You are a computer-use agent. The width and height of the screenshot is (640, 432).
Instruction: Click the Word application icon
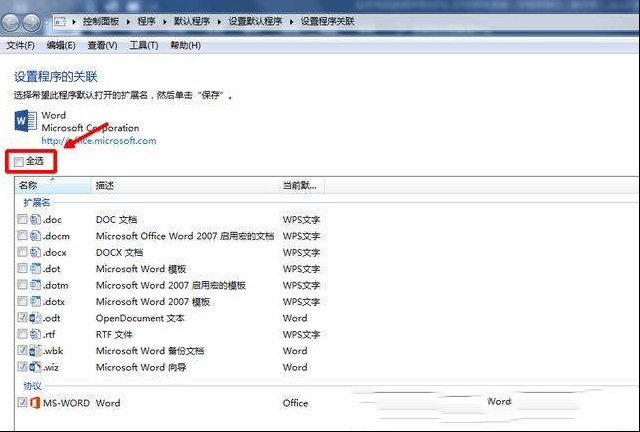pos(26,121)
